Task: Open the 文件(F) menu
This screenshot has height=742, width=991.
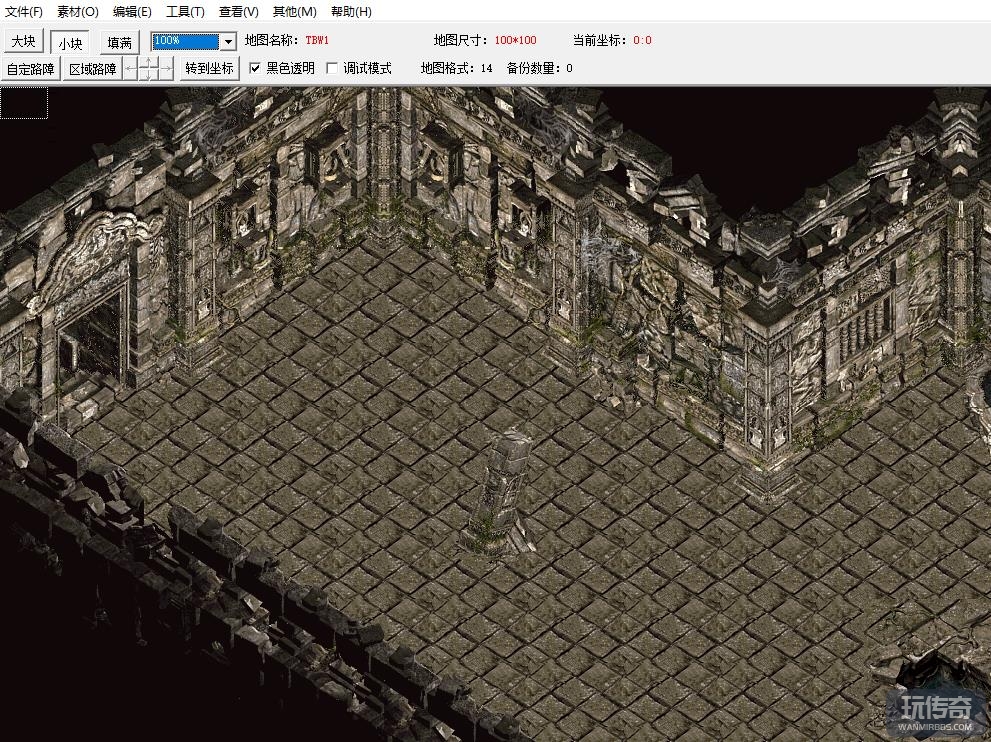Action: (23, 11)
